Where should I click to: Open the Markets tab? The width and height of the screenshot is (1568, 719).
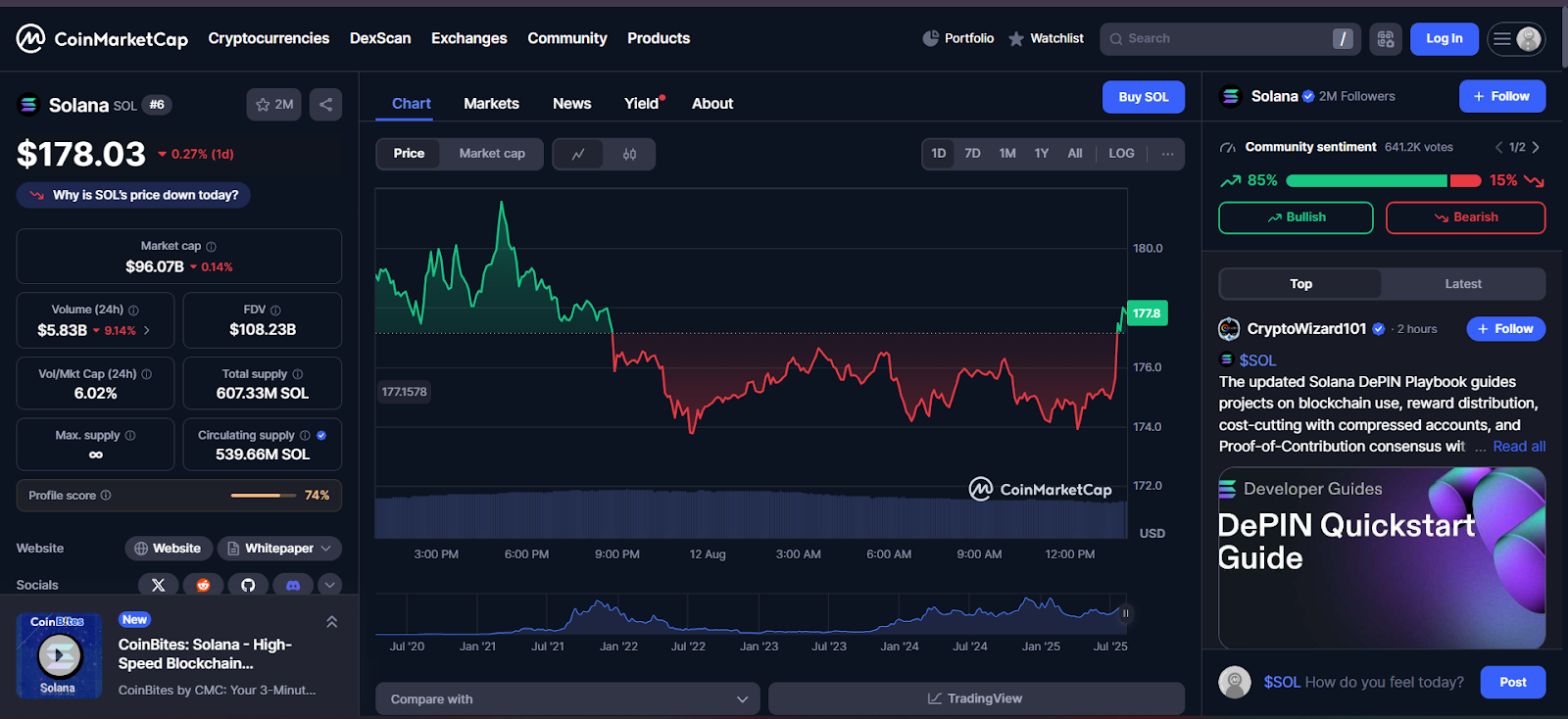tap(491, 104)
